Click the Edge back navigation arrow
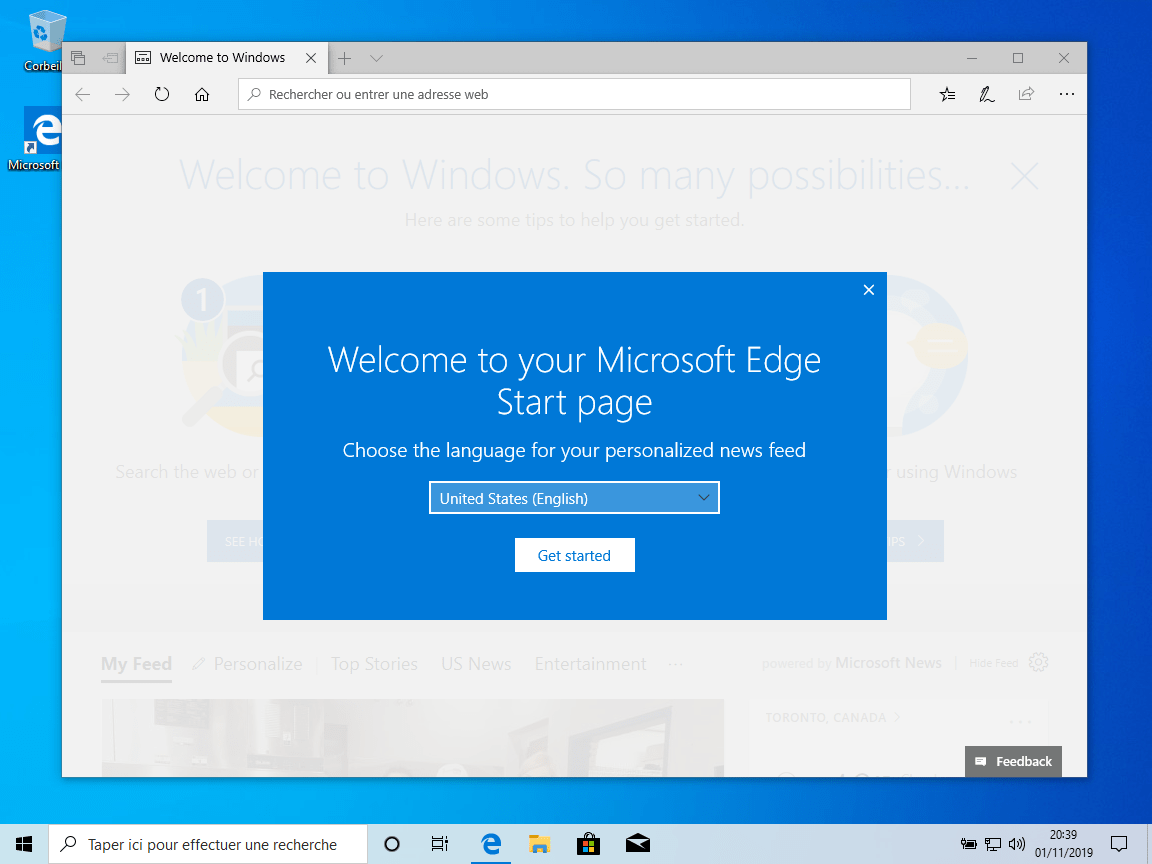The image size is (1152, 864). pos(82,94)
